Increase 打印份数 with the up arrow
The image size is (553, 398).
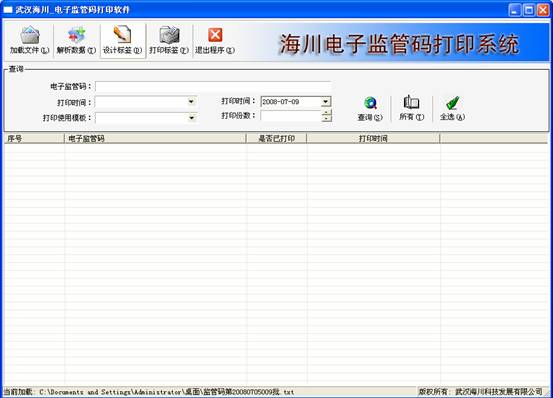tap(327, 113)
